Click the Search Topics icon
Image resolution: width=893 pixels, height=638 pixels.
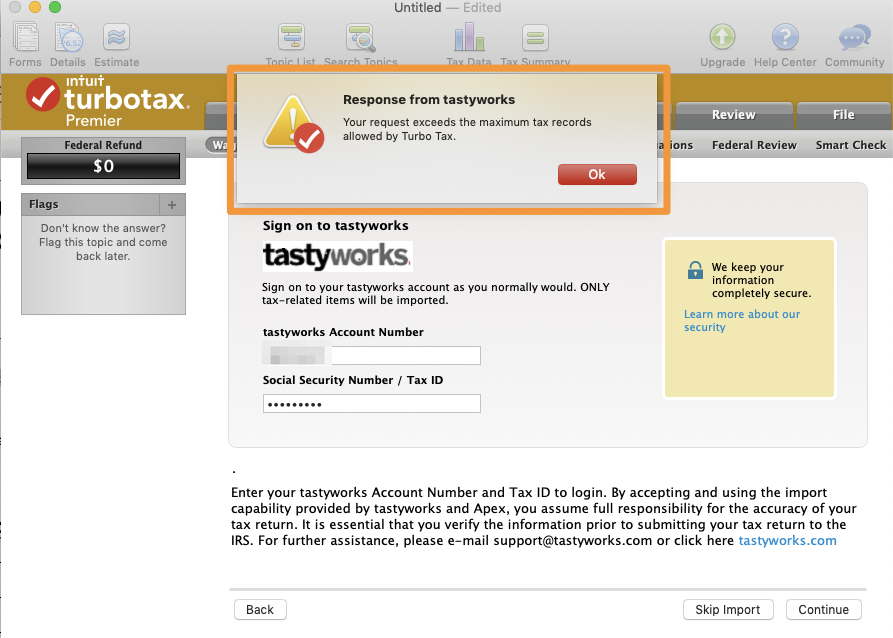click(360, 38)
